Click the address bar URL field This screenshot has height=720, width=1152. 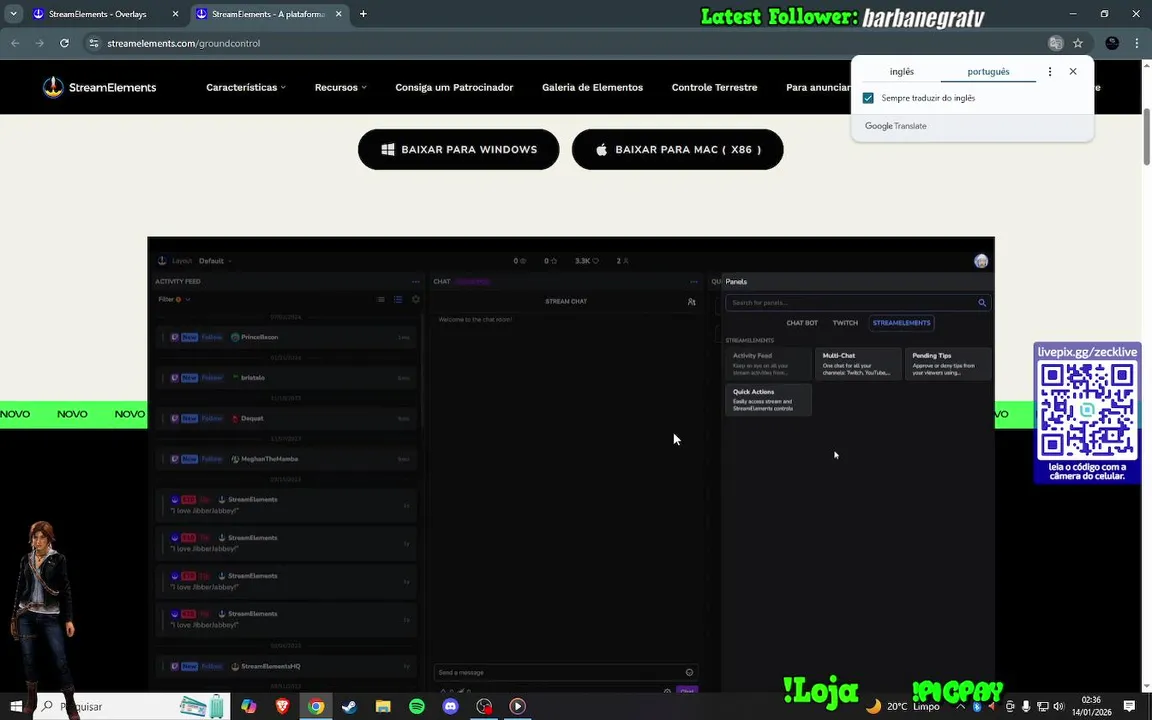[x=562, y=43]
